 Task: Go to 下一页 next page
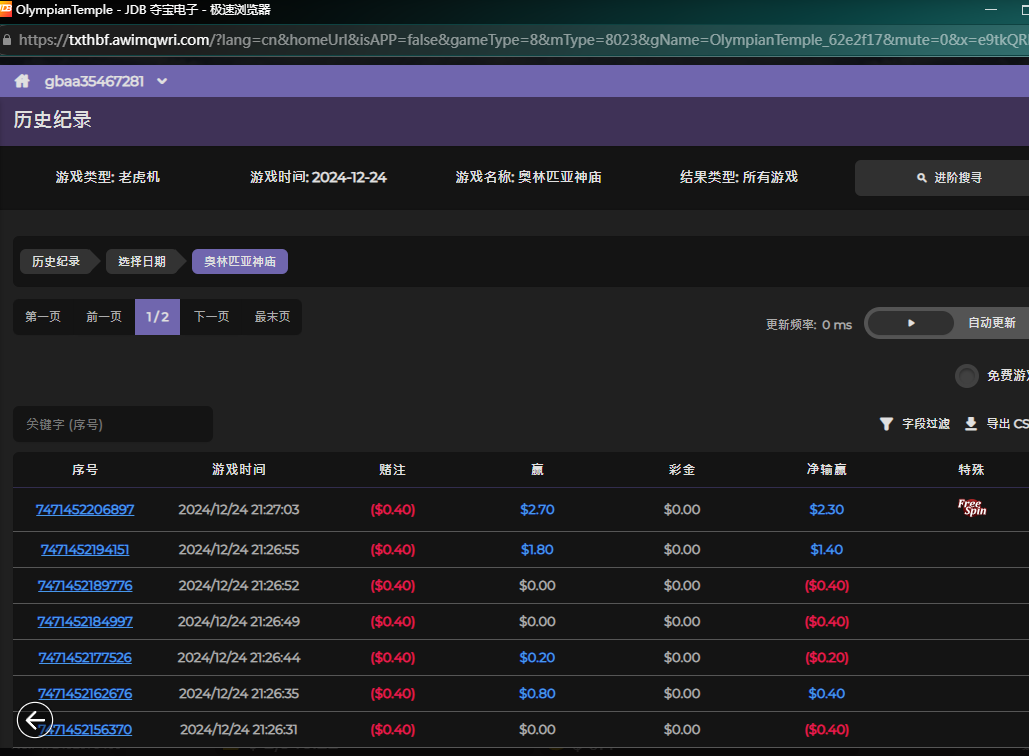coord(211,317)
